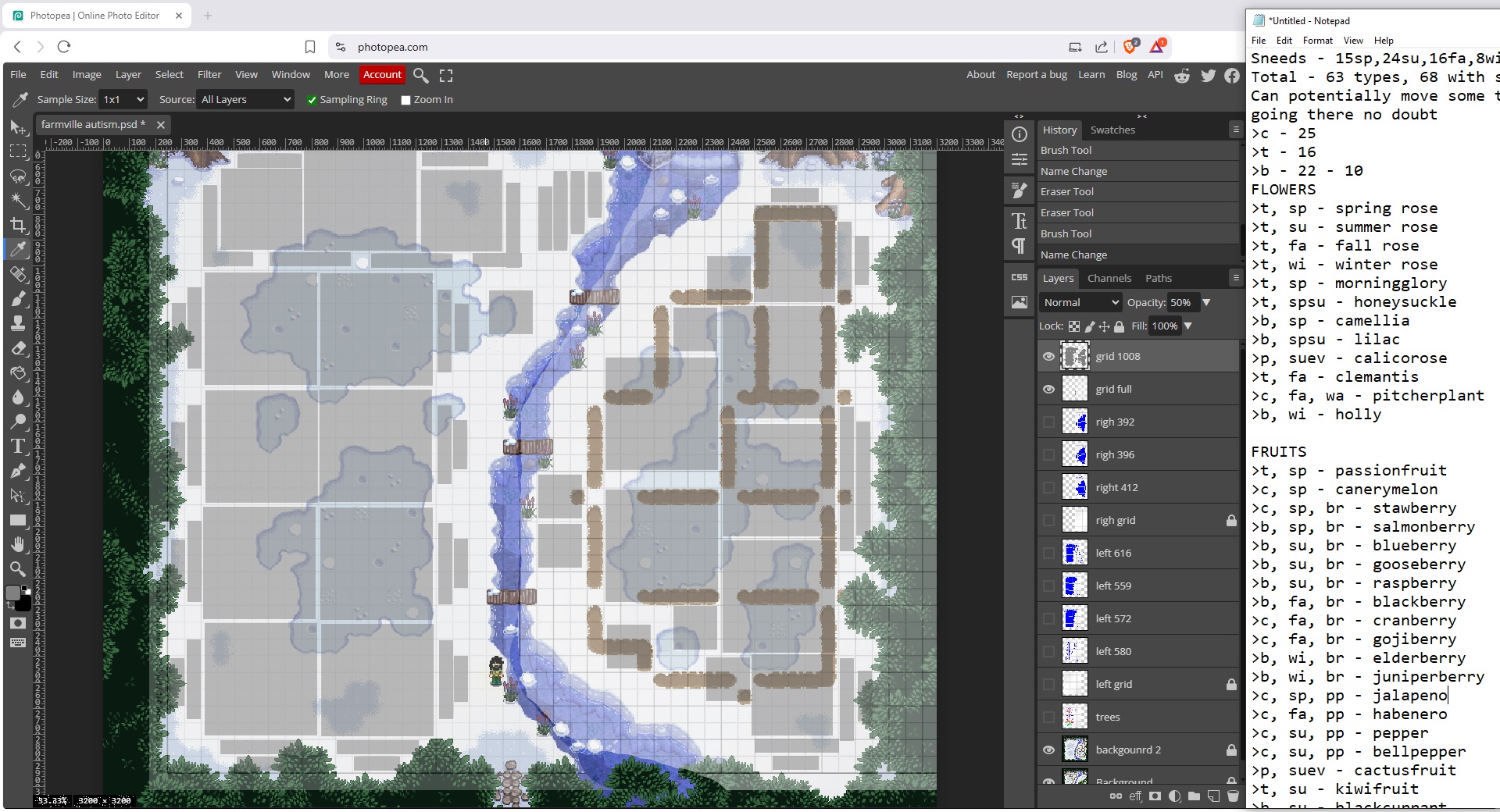Open the Filter menu
The image size is (1500, 812).
(x=209, y=75)
